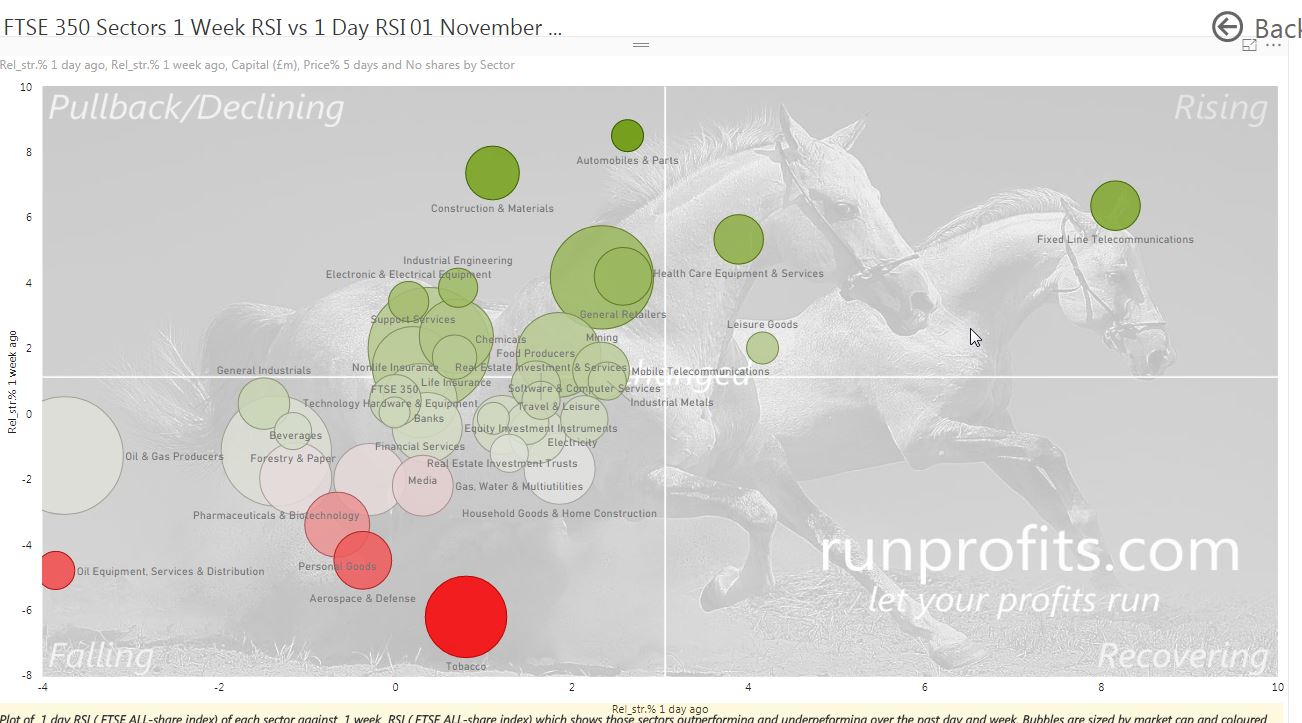
Task: Select the pink Media bubble
Action: pos(422,485)
